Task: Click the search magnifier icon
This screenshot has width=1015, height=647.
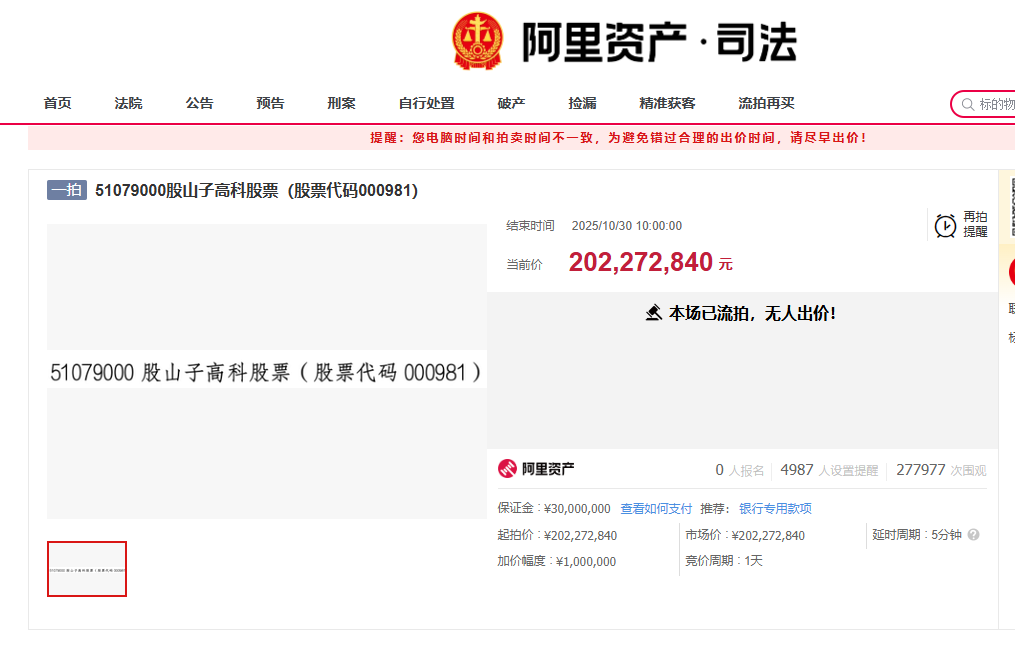Action: pos(968,104)
